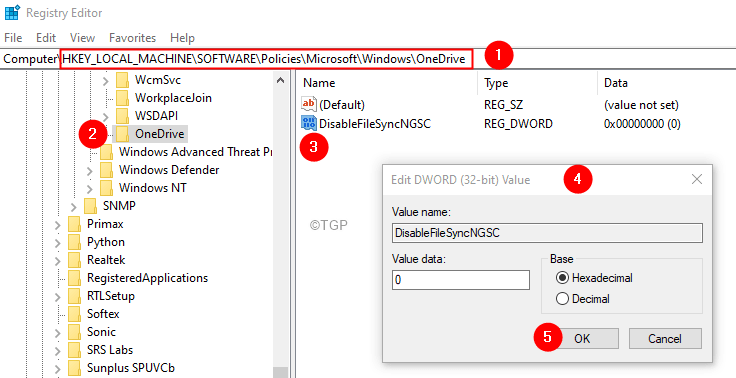The height and width of the screenshot is (378, 736).
Task: Close the Edit DWORD dialog with X
Action: pyautogui.click(x=697, y=179)
